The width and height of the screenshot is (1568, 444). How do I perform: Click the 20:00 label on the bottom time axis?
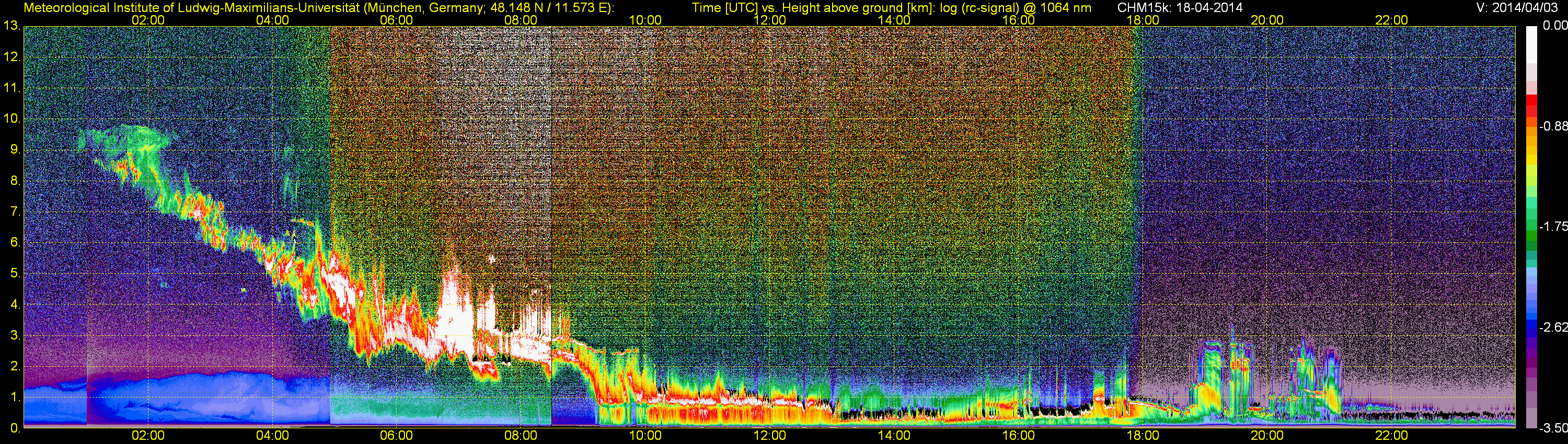pos(1267,436)
